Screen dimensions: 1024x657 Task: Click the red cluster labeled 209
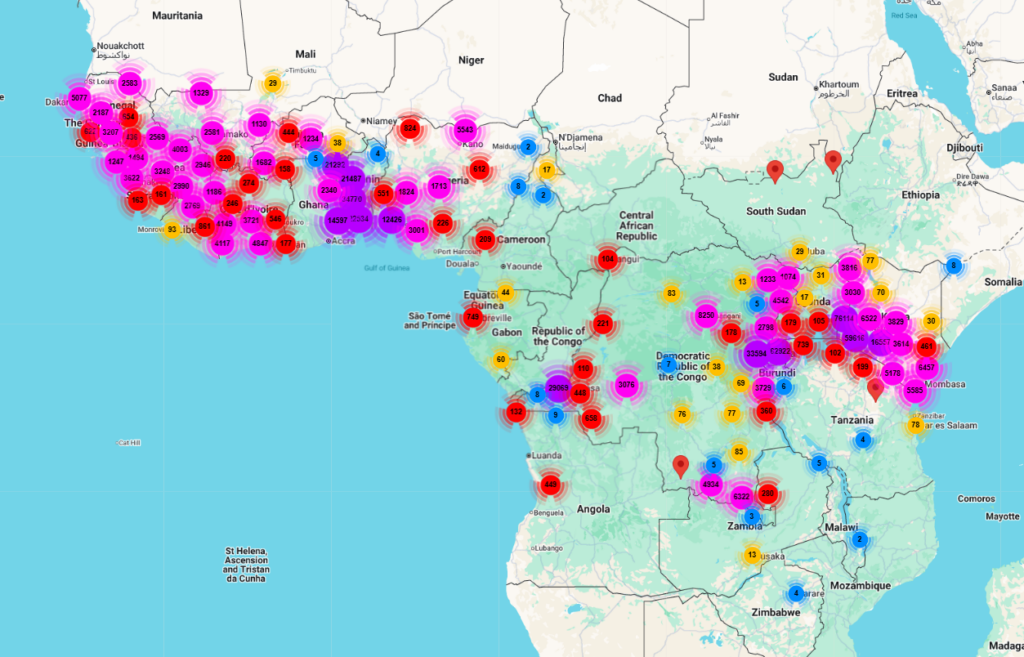pos(486,239)
